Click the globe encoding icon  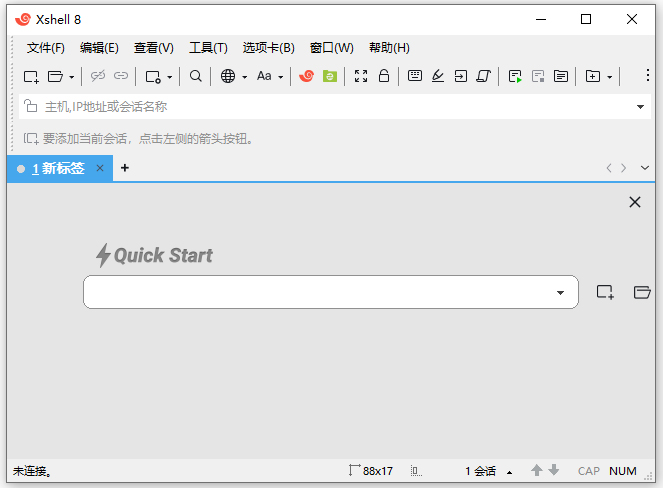pos(228,76)
